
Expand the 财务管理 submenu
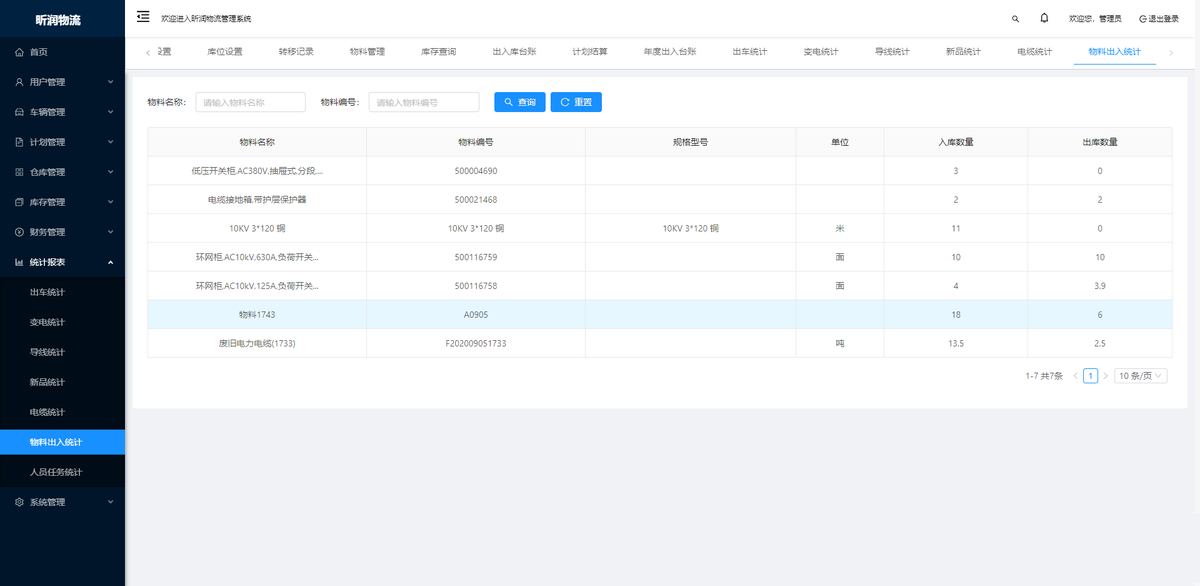(62, 232)
